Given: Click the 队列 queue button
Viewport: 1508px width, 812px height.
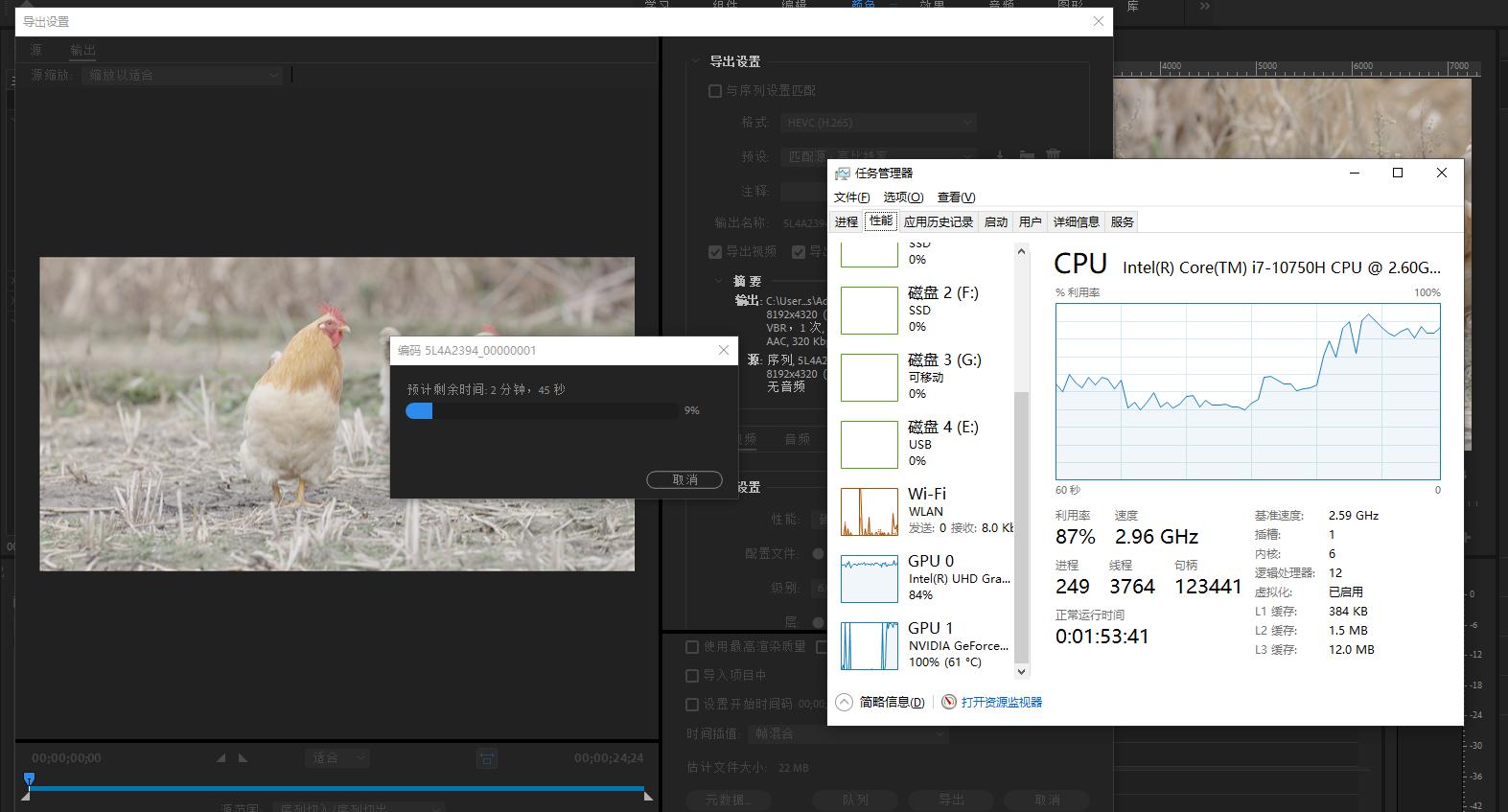Looking at the screenshot, I should coord(855,800).
